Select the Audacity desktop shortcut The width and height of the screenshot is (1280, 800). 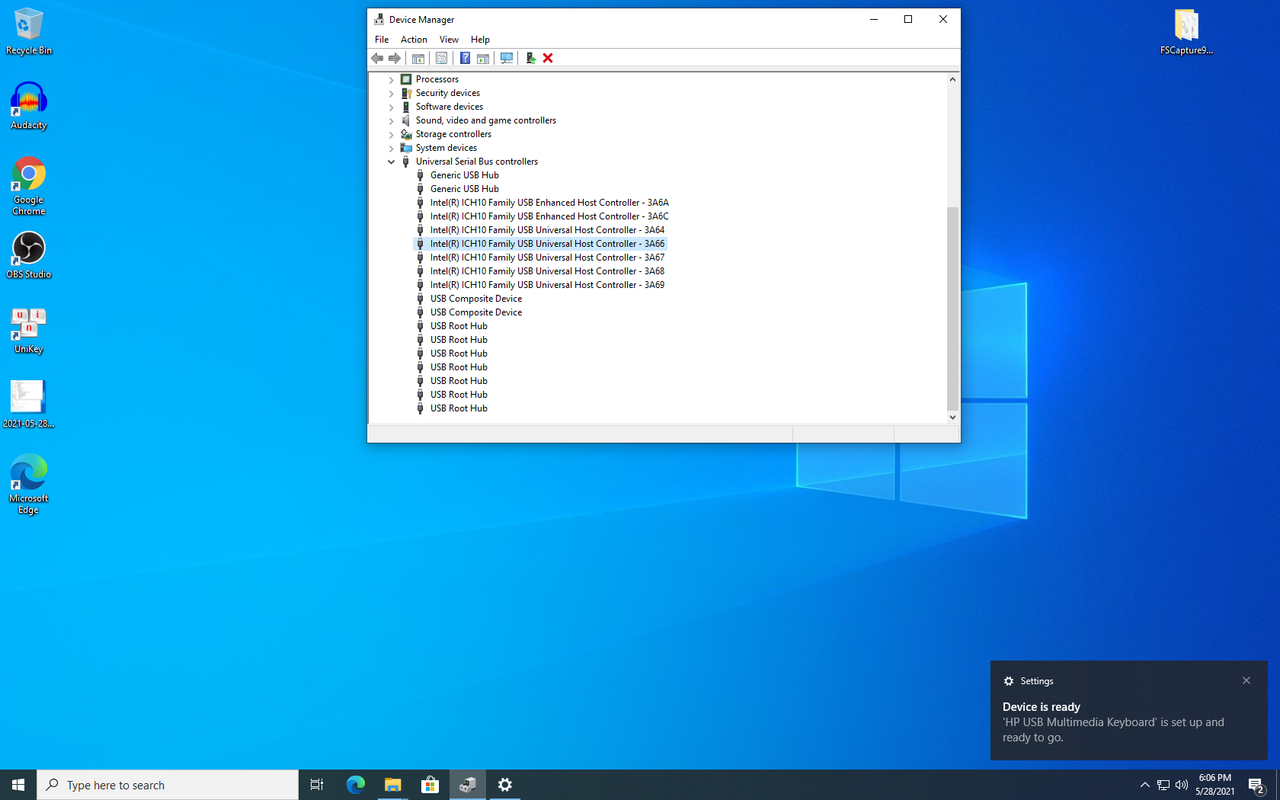click(29, 106)
